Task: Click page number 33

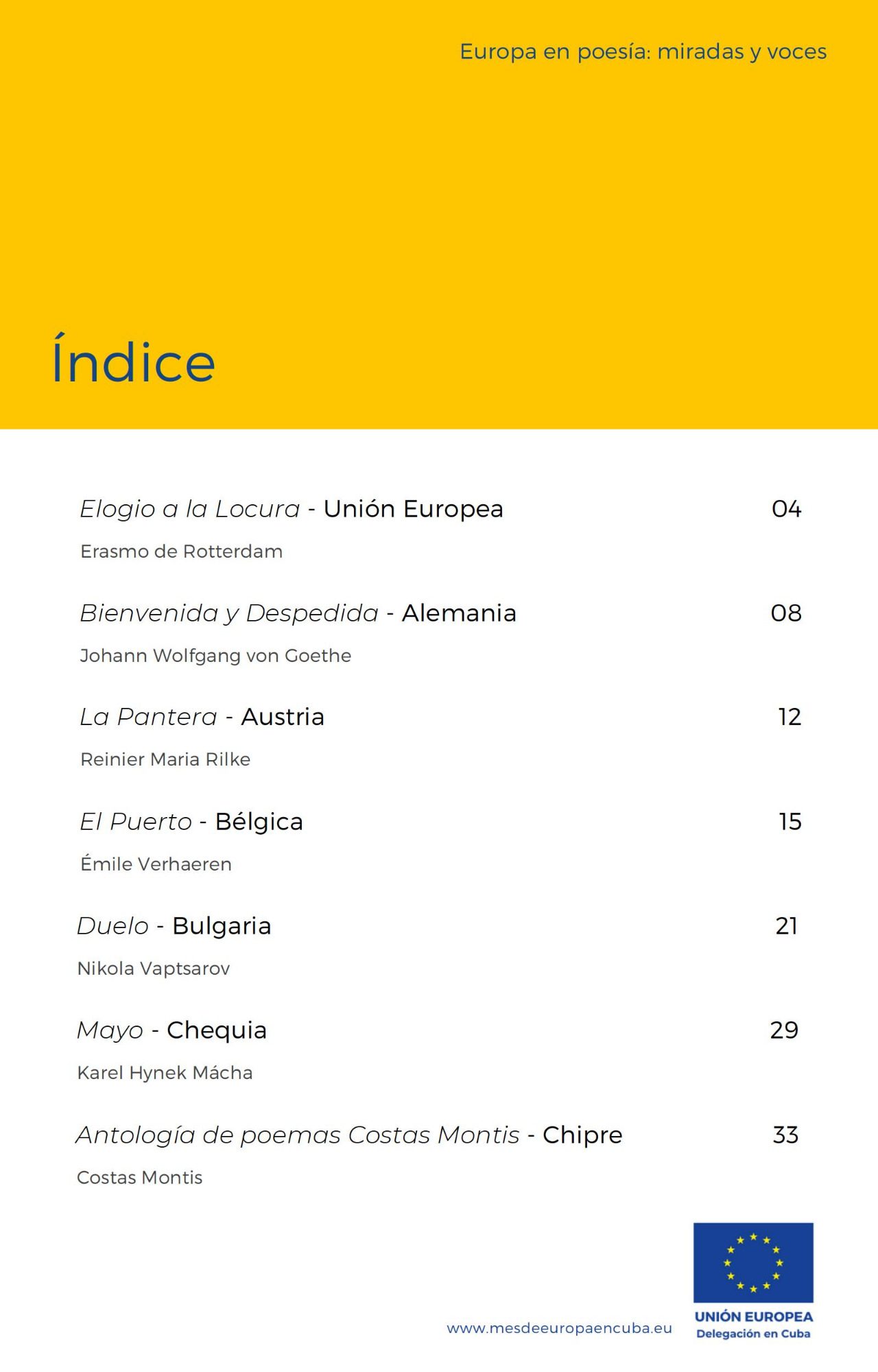Action: coord(786,1135)
